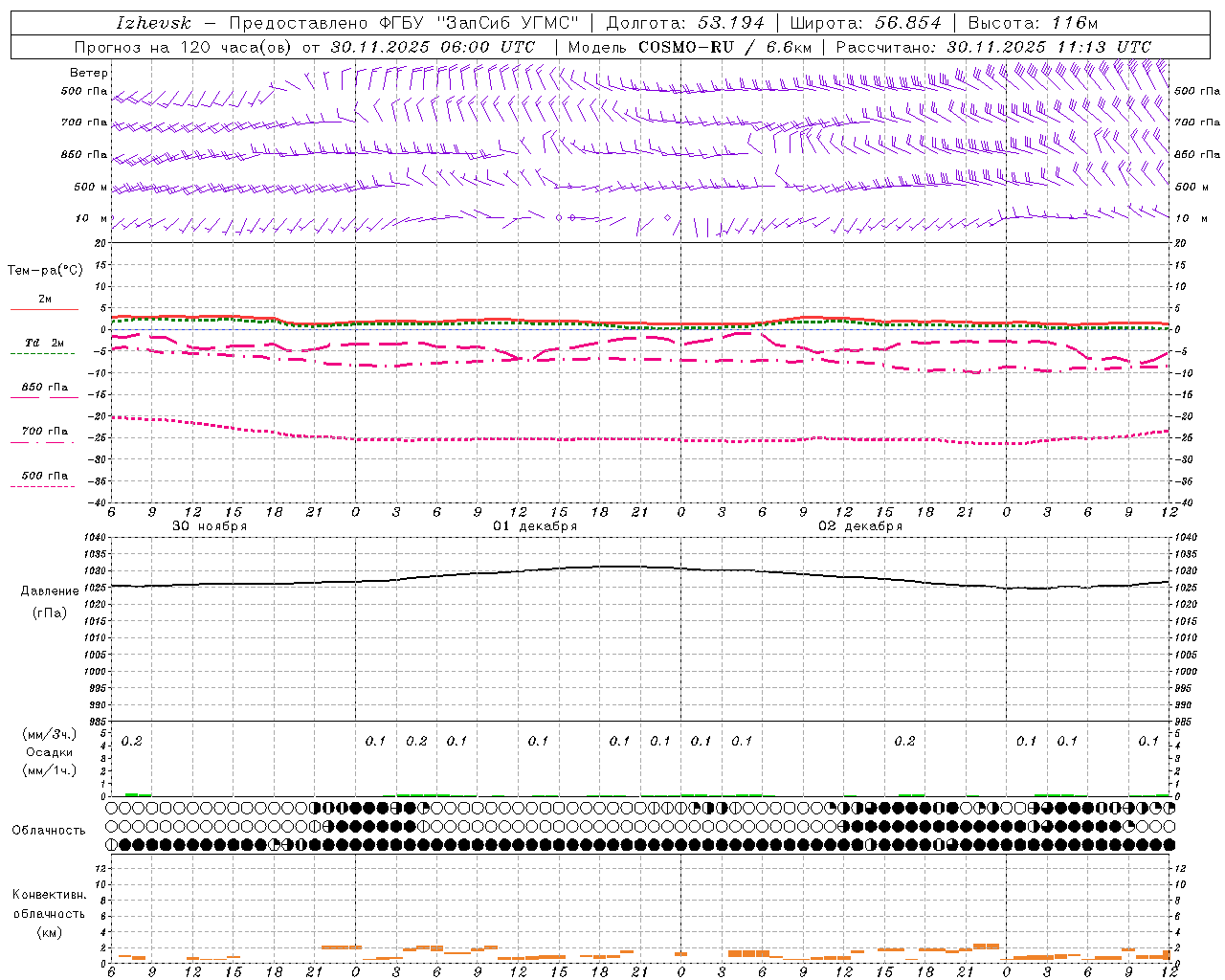This screenshot has width=1225, height=980.
Task: Click the red 2м temperature legend line
Action: point(44,310)
